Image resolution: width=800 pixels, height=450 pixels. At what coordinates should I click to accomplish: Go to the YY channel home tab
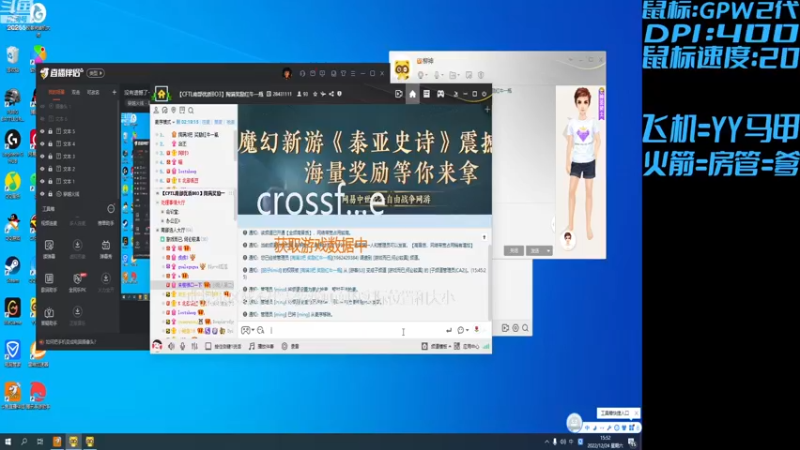412,94
